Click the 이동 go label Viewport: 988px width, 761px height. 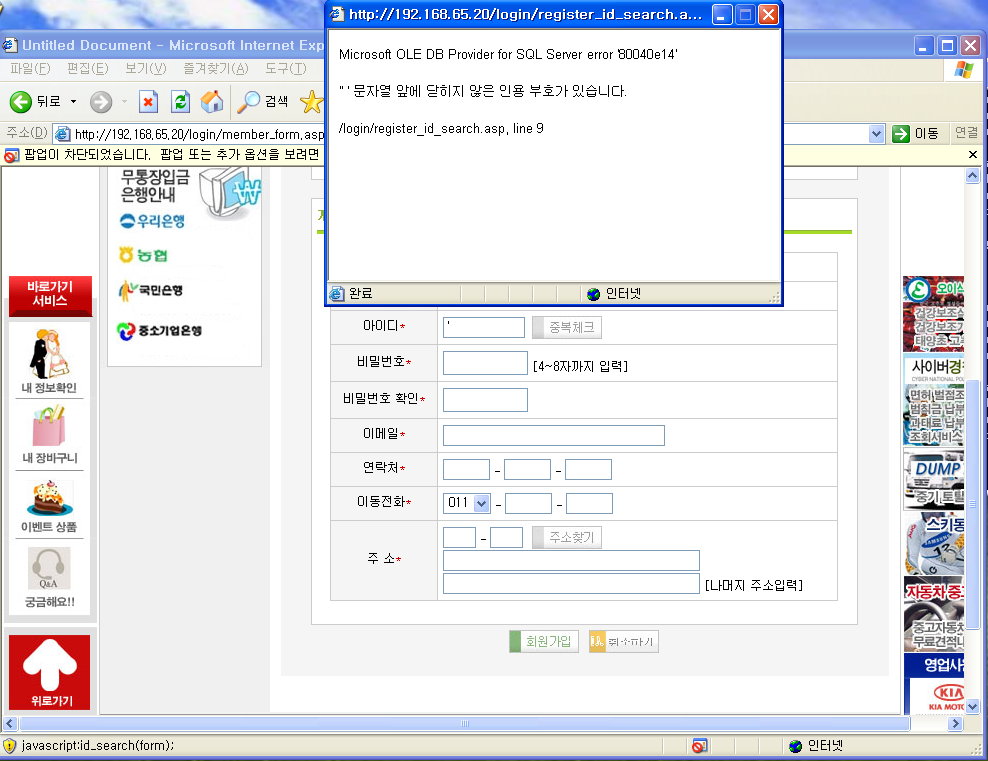pos(926,134)
